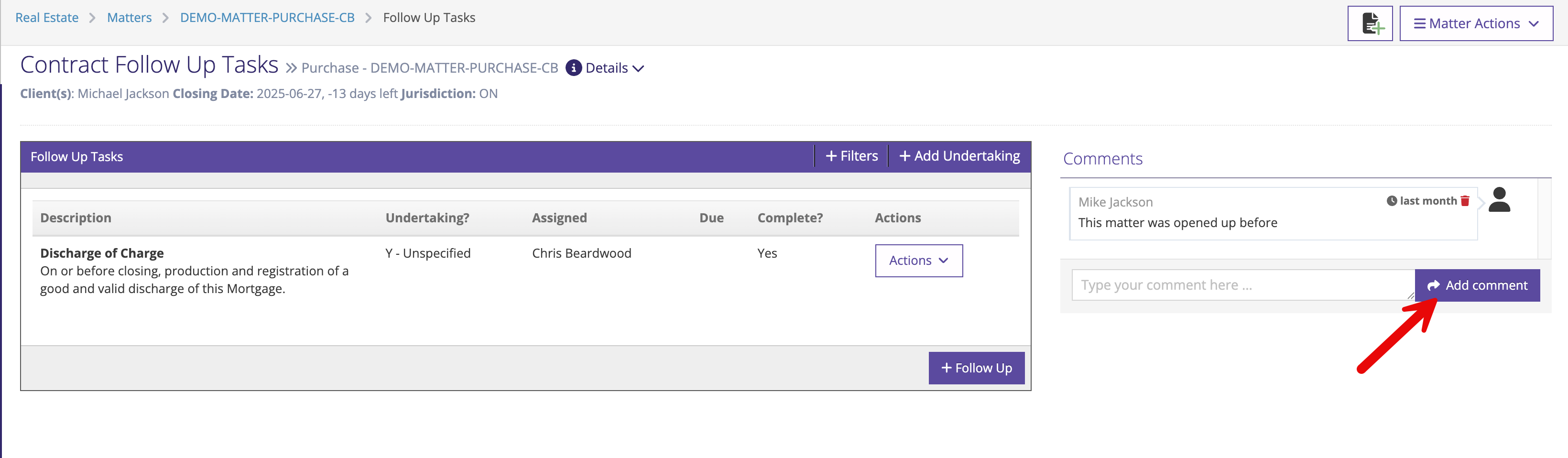1568x458 pixels.
Task: Click Add Undertaking in the header
Action: click(x=958, y=156)
